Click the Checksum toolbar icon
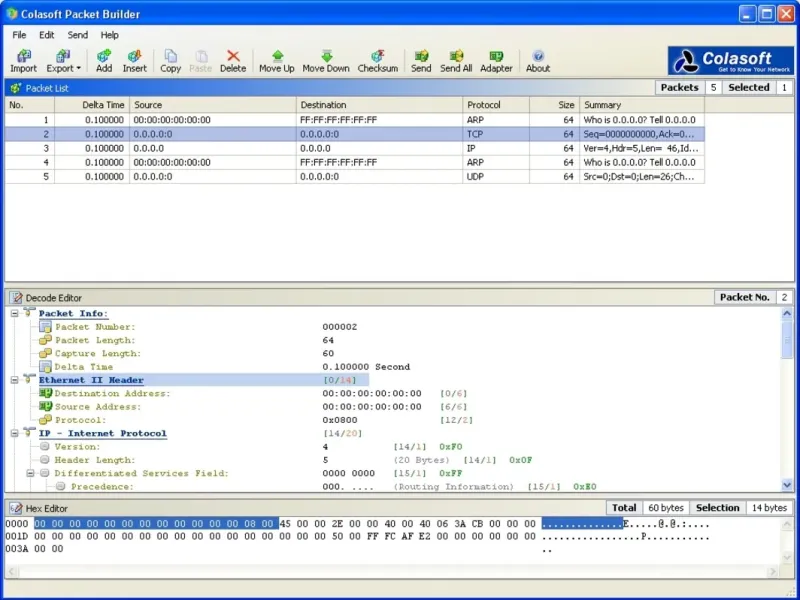The width and height of the screenshot is (800, 600). (378, 60)
